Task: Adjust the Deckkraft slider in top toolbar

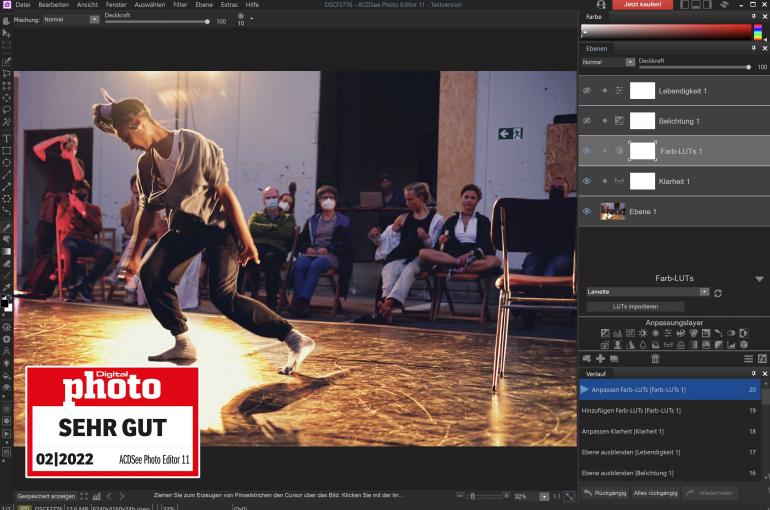Action: (156, 22)
